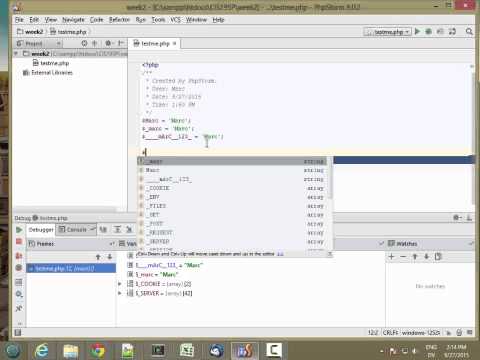Select the testme.php:12 main frame entry

click(x=71, y=268)
